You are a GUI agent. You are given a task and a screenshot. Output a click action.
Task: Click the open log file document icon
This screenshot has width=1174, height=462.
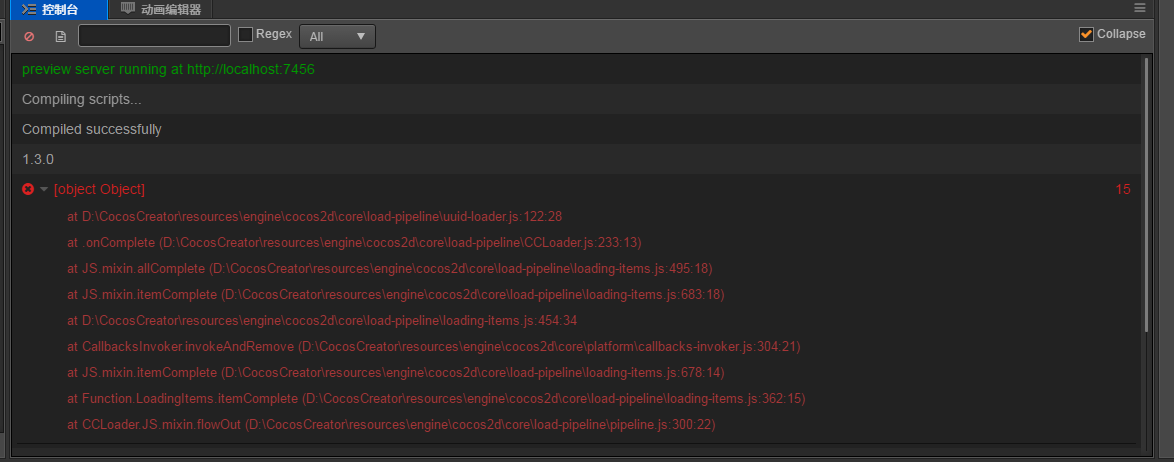click(x=60, y=36)
